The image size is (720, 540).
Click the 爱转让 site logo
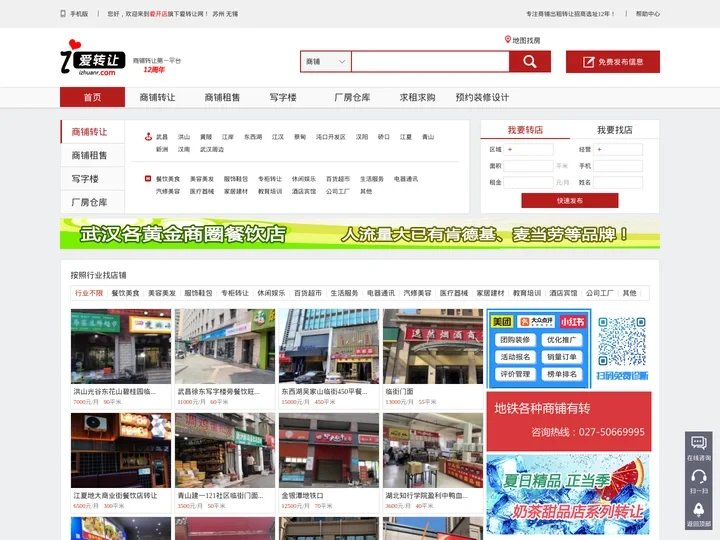click(93, 58)
